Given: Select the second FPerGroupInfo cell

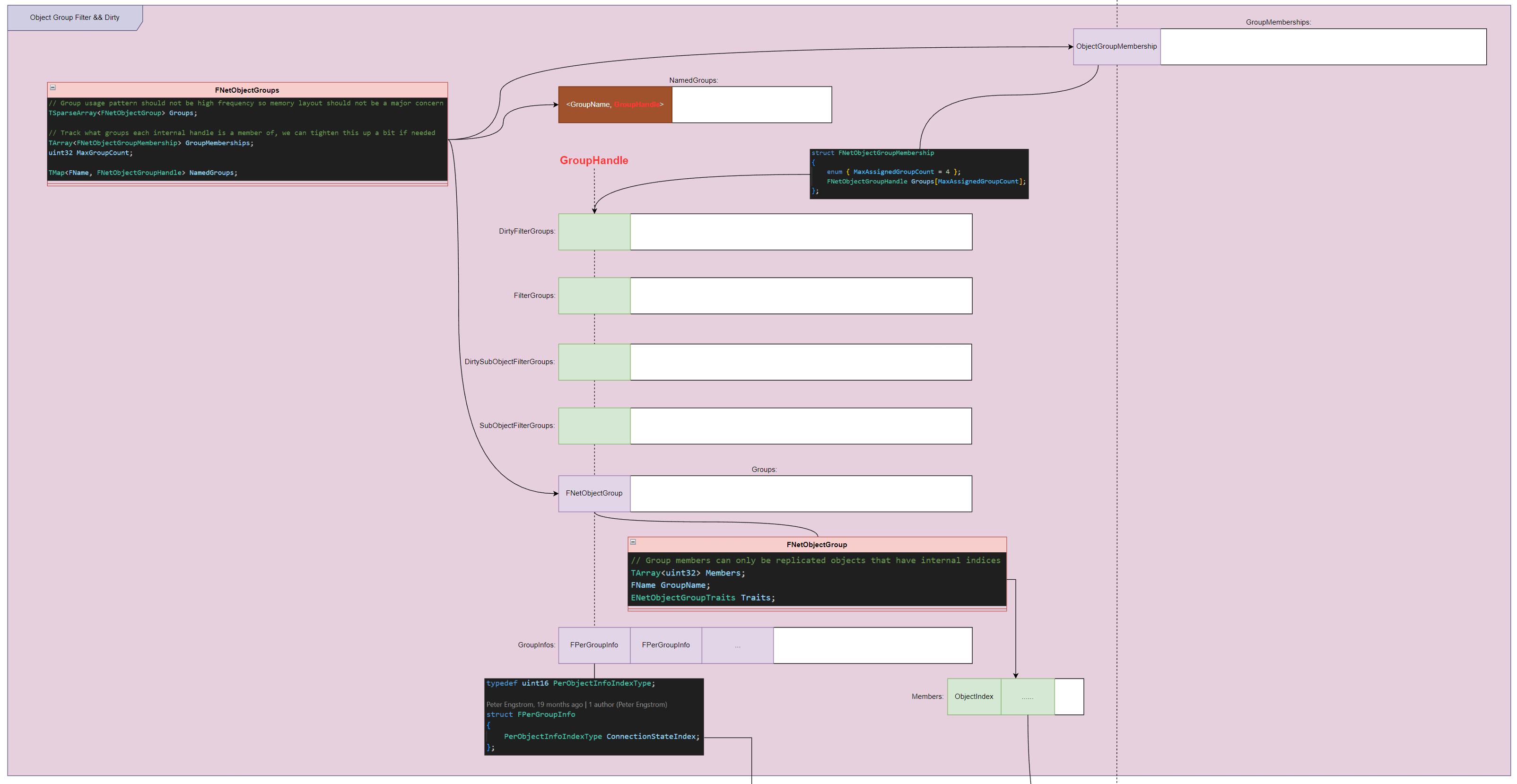Looking at the screenshot, I should [665, 645].
